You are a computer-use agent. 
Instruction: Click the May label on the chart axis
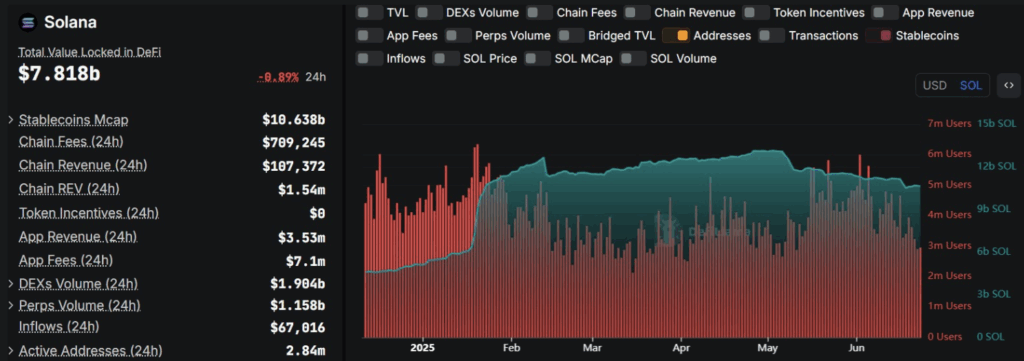pos(767,348)
